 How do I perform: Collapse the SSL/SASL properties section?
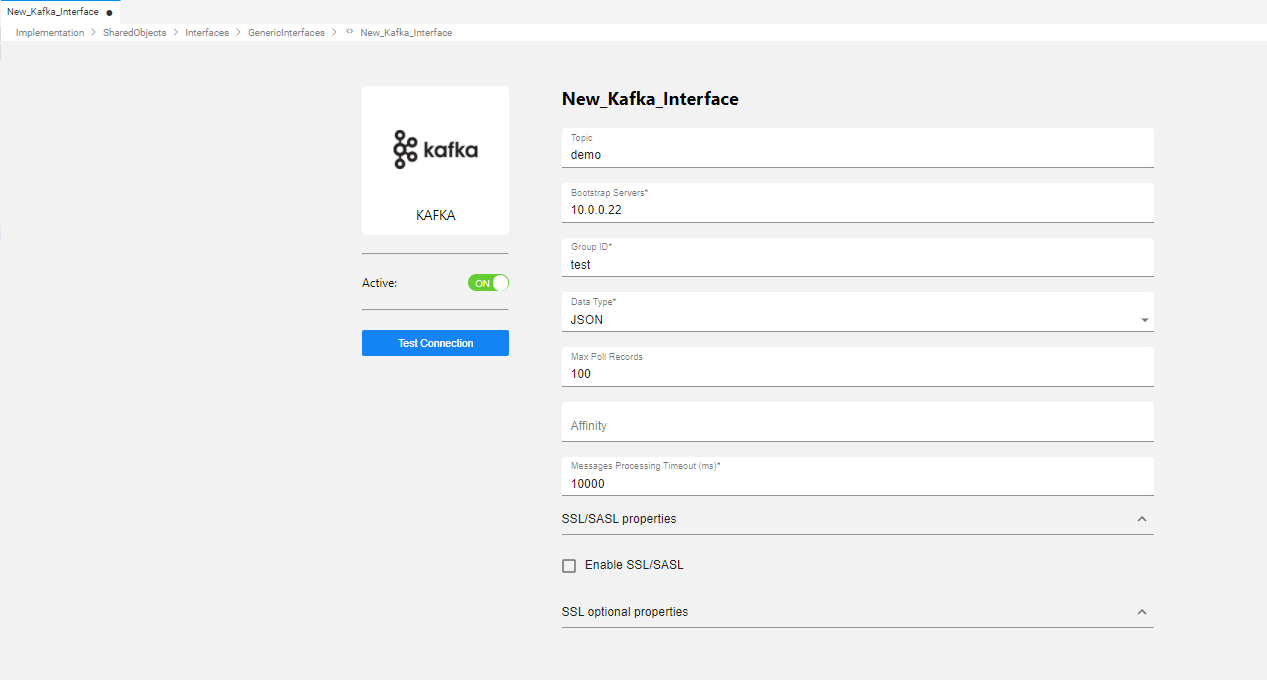(x=1142, y=520)
